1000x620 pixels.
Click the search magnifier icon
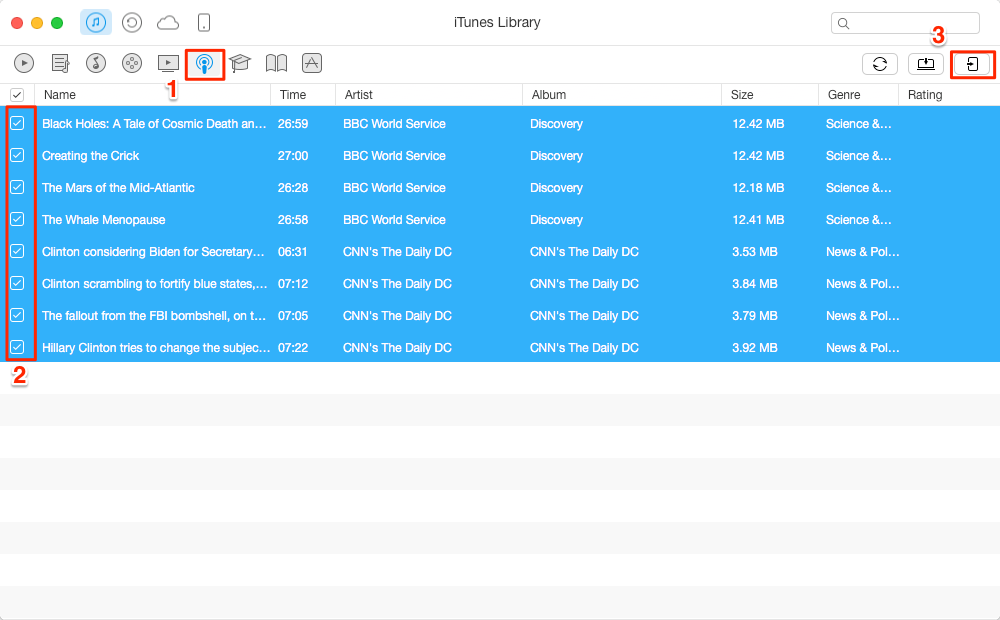[x=843, y=24]
